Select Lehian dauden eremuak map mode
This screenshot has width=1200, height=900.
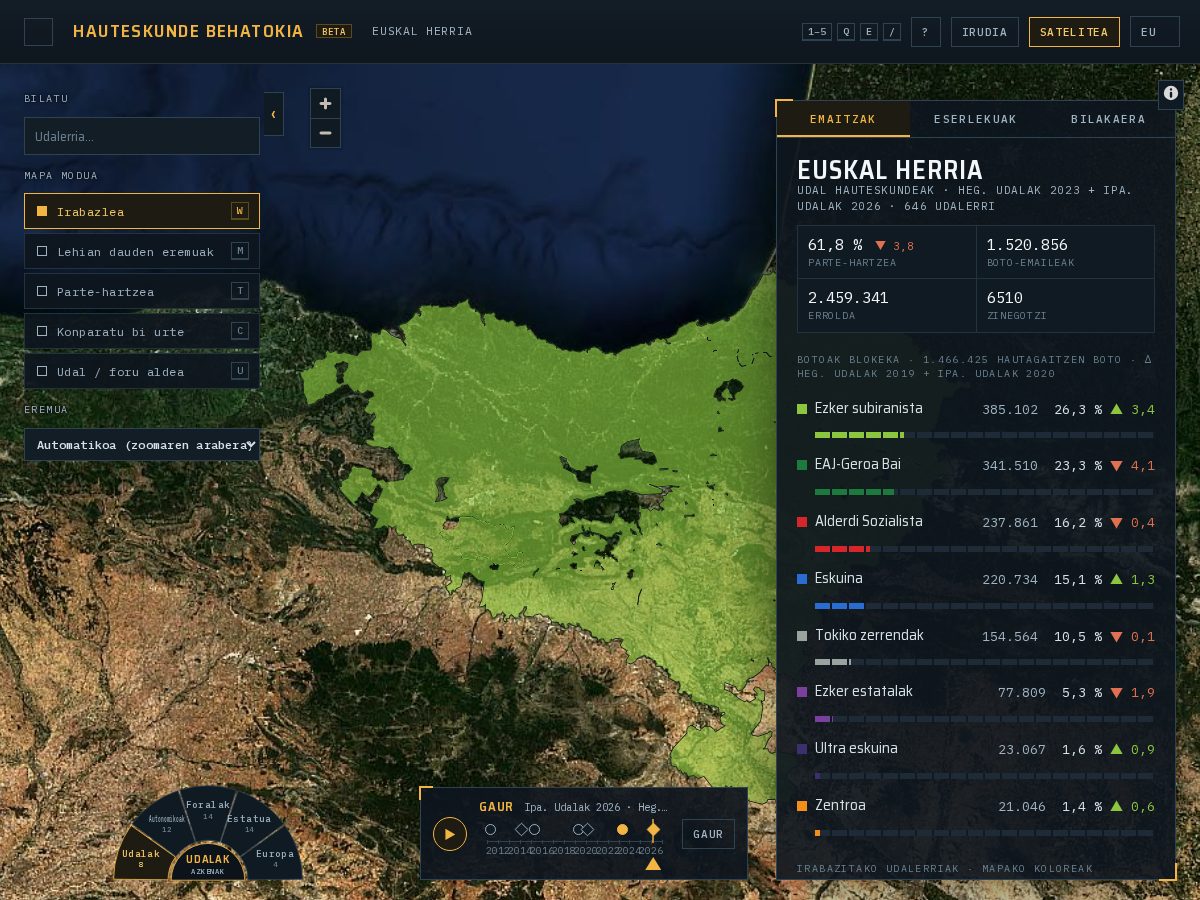click(142, 251)
